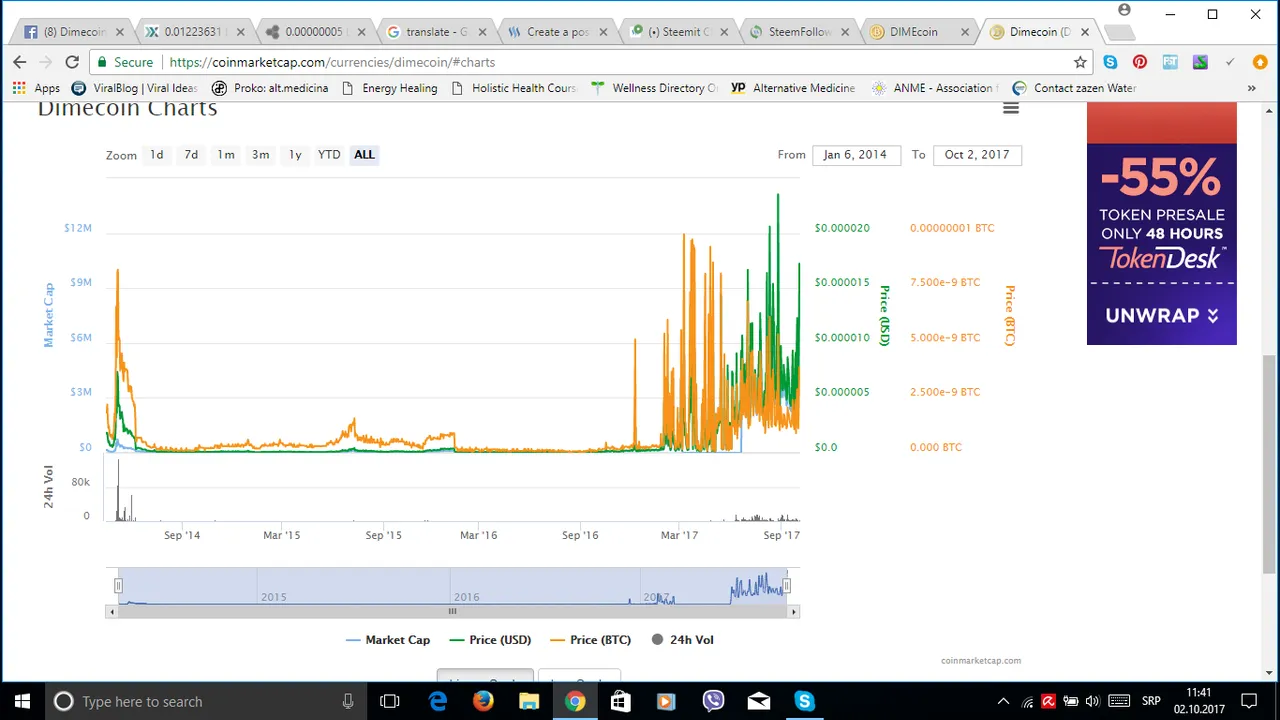This screenshot has height=720, width=1280.
Task: Switch to the Facebook Dimecoin tab
Action: pyautogui.click(x=72, y=32)
